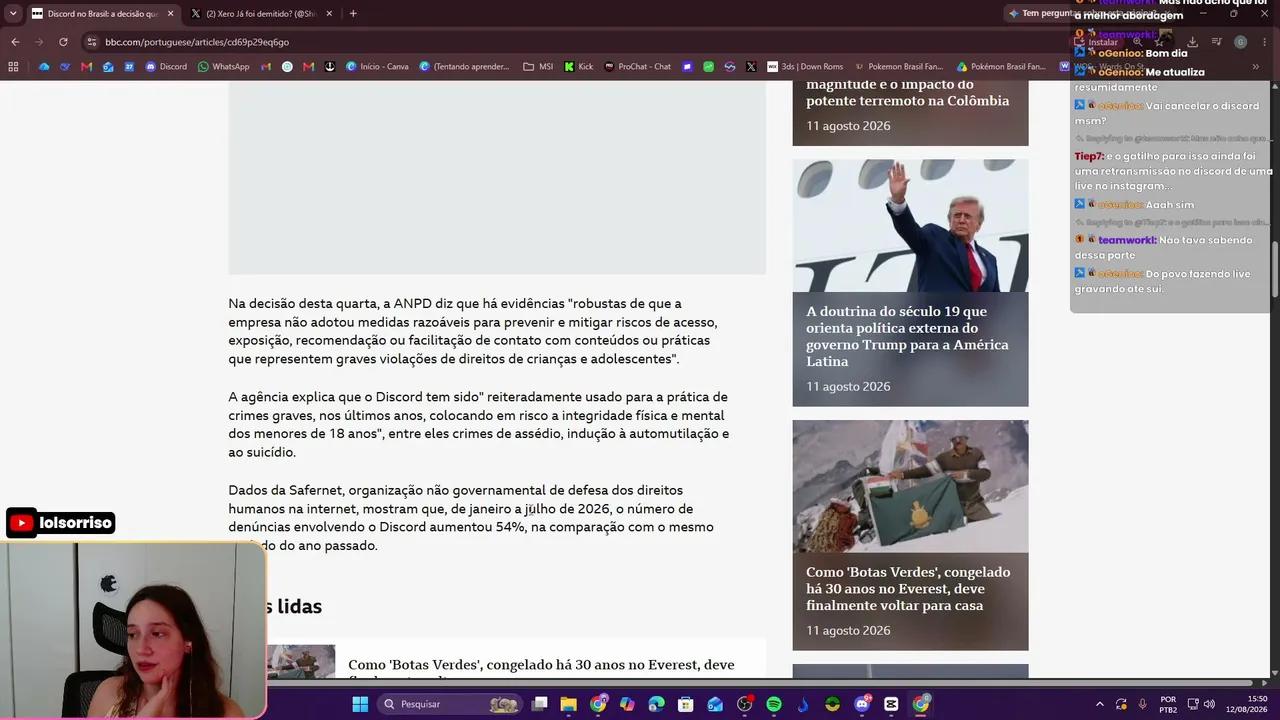The image size is (1280, 720).
Task: Click the taskbar Pesquisar search box
Action: coord(450,704)
